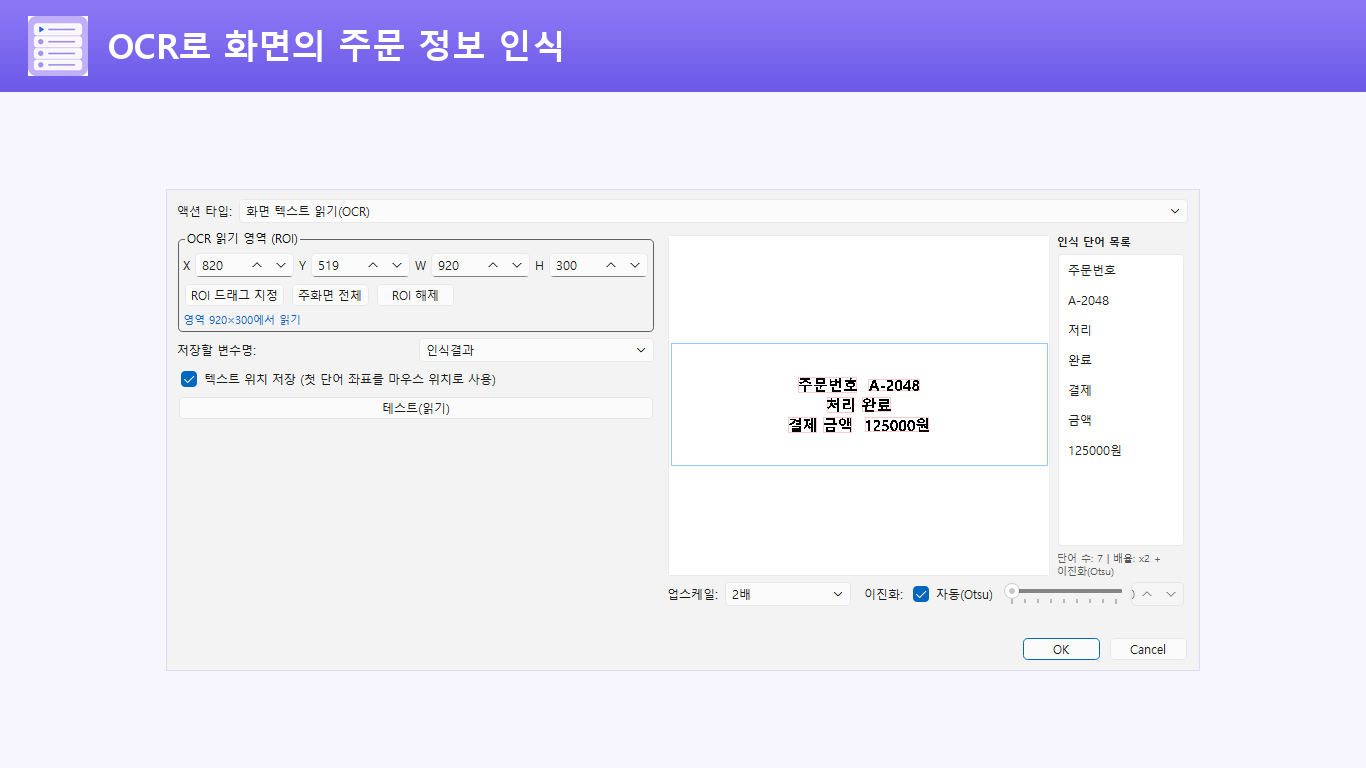The height and width of the screenshot is (768, 1366).
Task: Increase the W value with up arrow
Action: [x=493, y=265]
